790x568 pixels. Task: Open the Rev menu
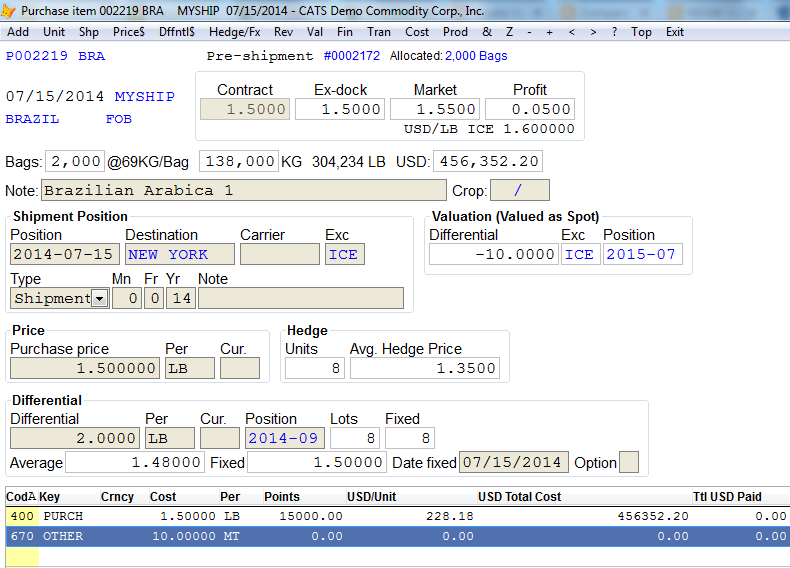[283, 32]
